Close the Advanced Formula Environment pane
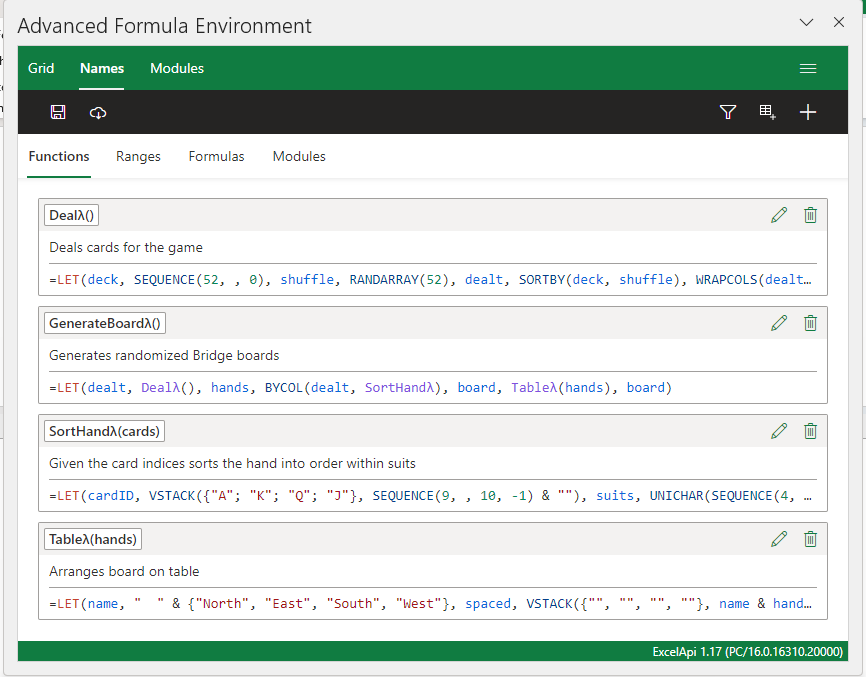Viewport: 866px width, 677px height. (x=838, y=22)
